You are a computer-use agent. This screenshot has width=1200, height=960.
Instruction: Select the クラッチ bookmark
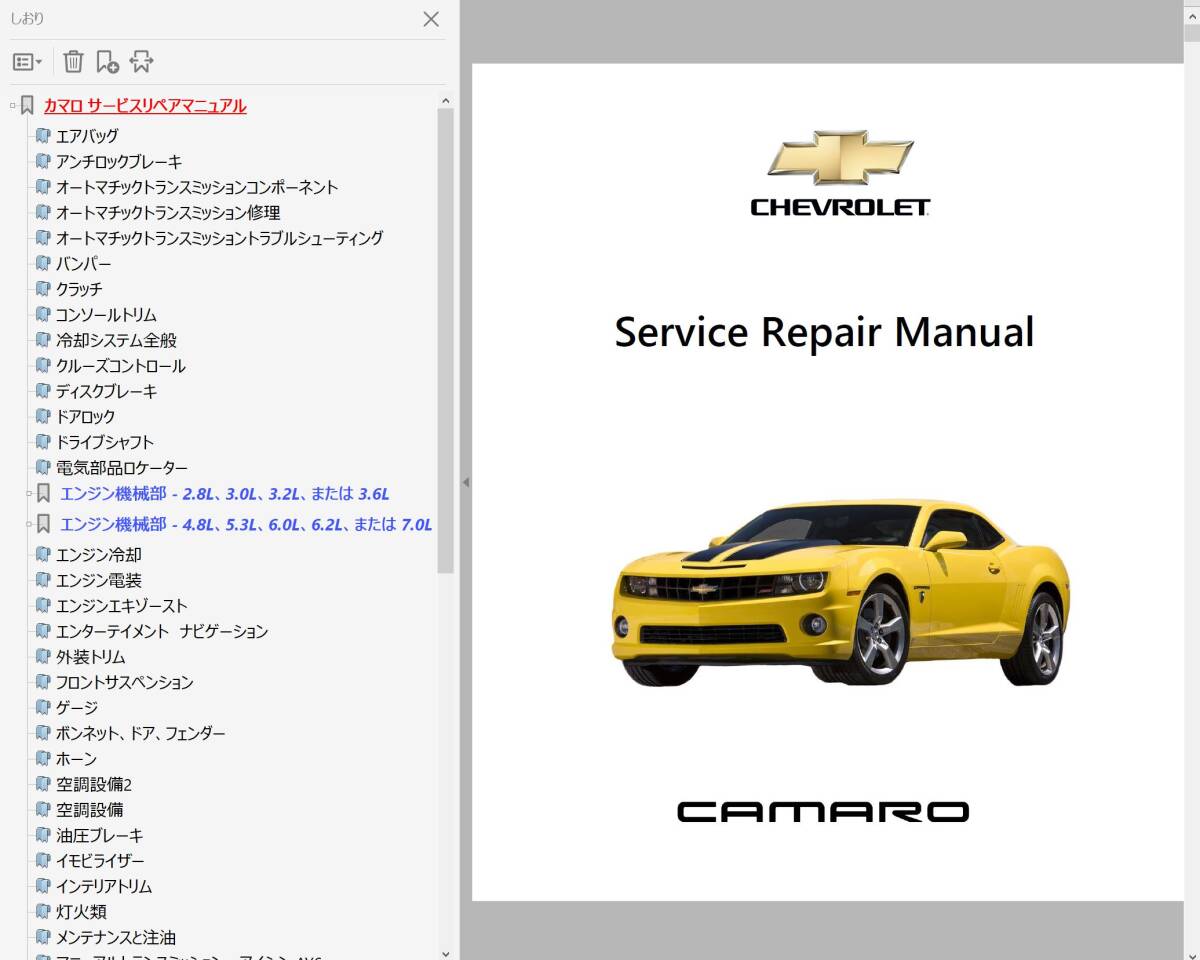tap(79, 289)
